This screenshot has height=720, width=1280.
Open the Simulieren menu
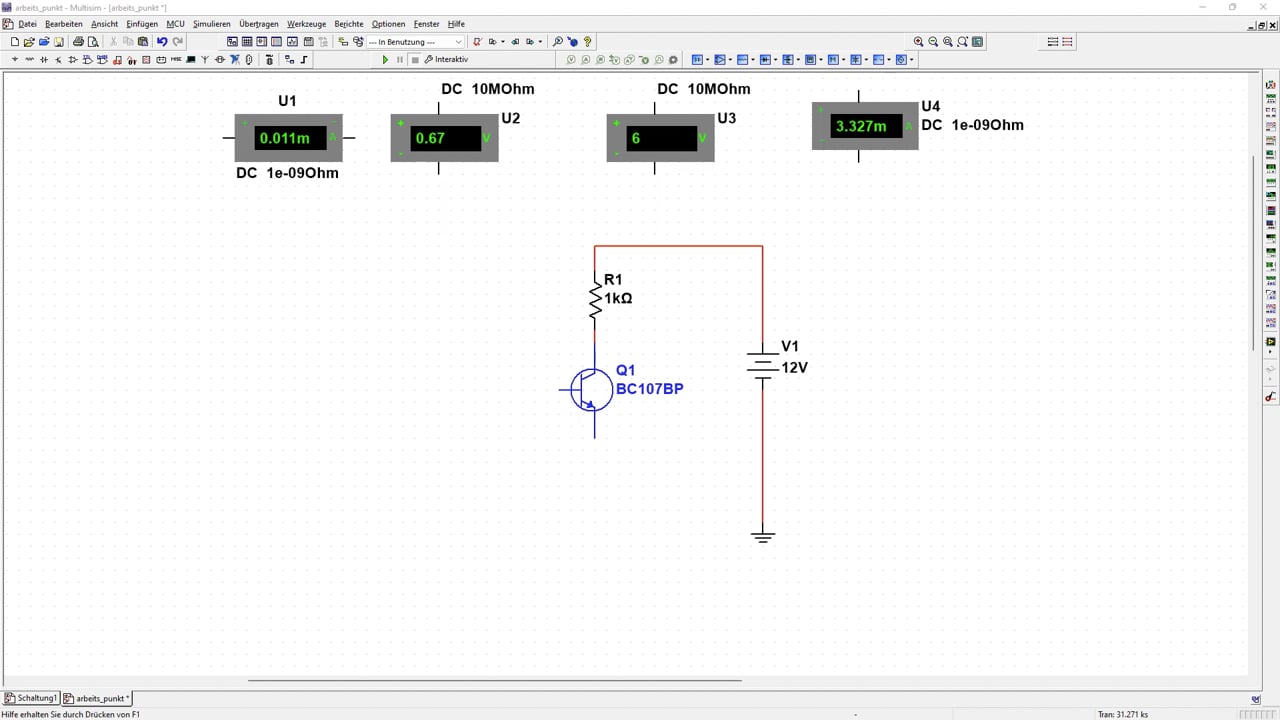point(211,24)
